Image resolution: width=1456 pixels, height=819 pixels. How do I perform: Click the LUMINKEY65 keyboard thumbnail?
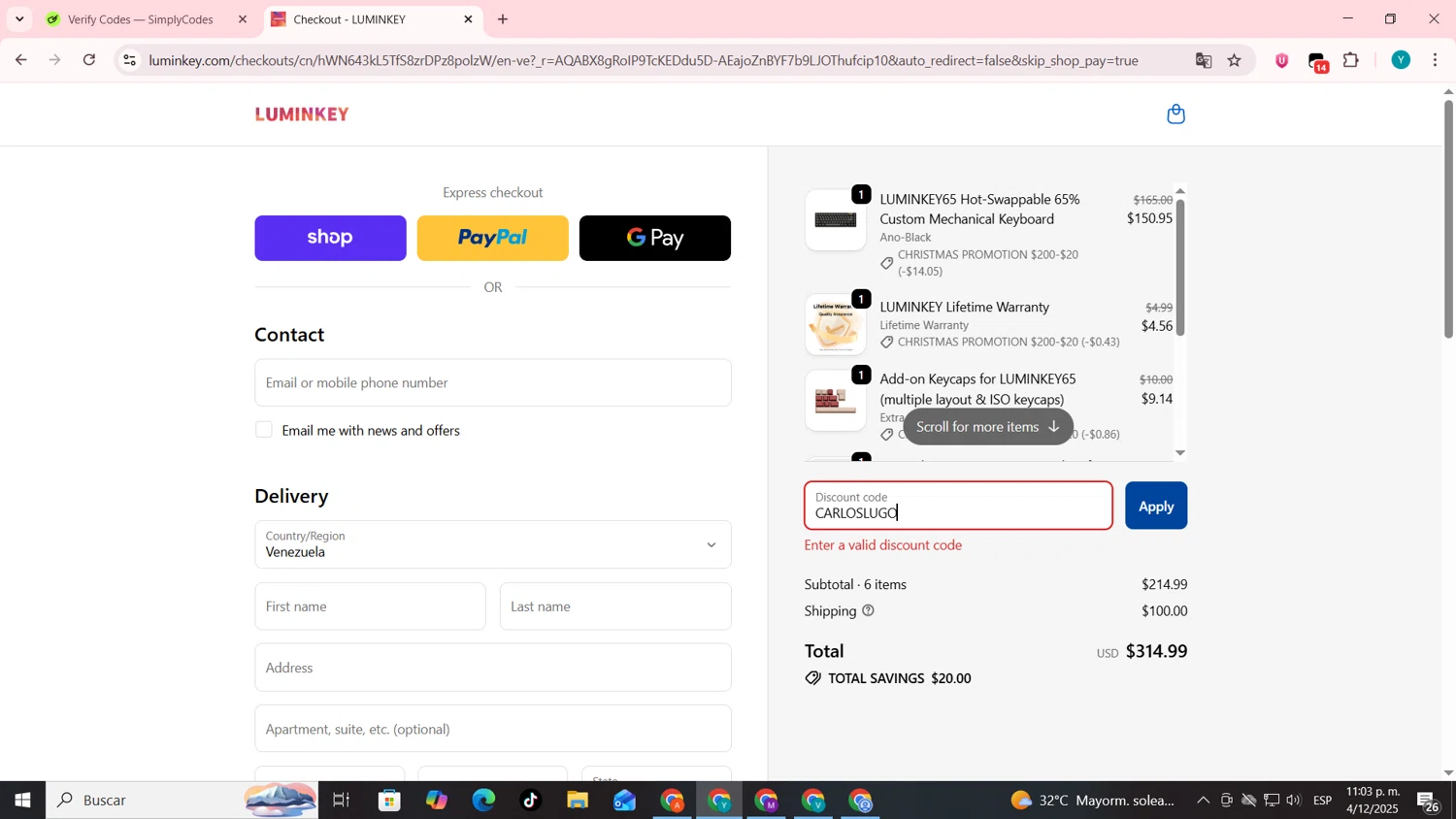[x=836, y=220]
